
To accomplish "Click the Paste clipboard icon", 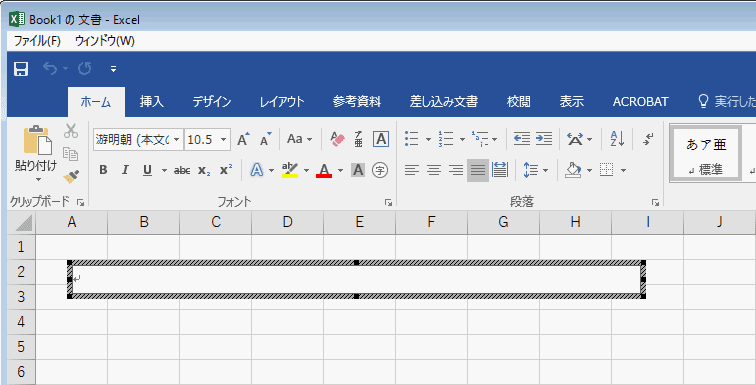I will click(38, 140).
